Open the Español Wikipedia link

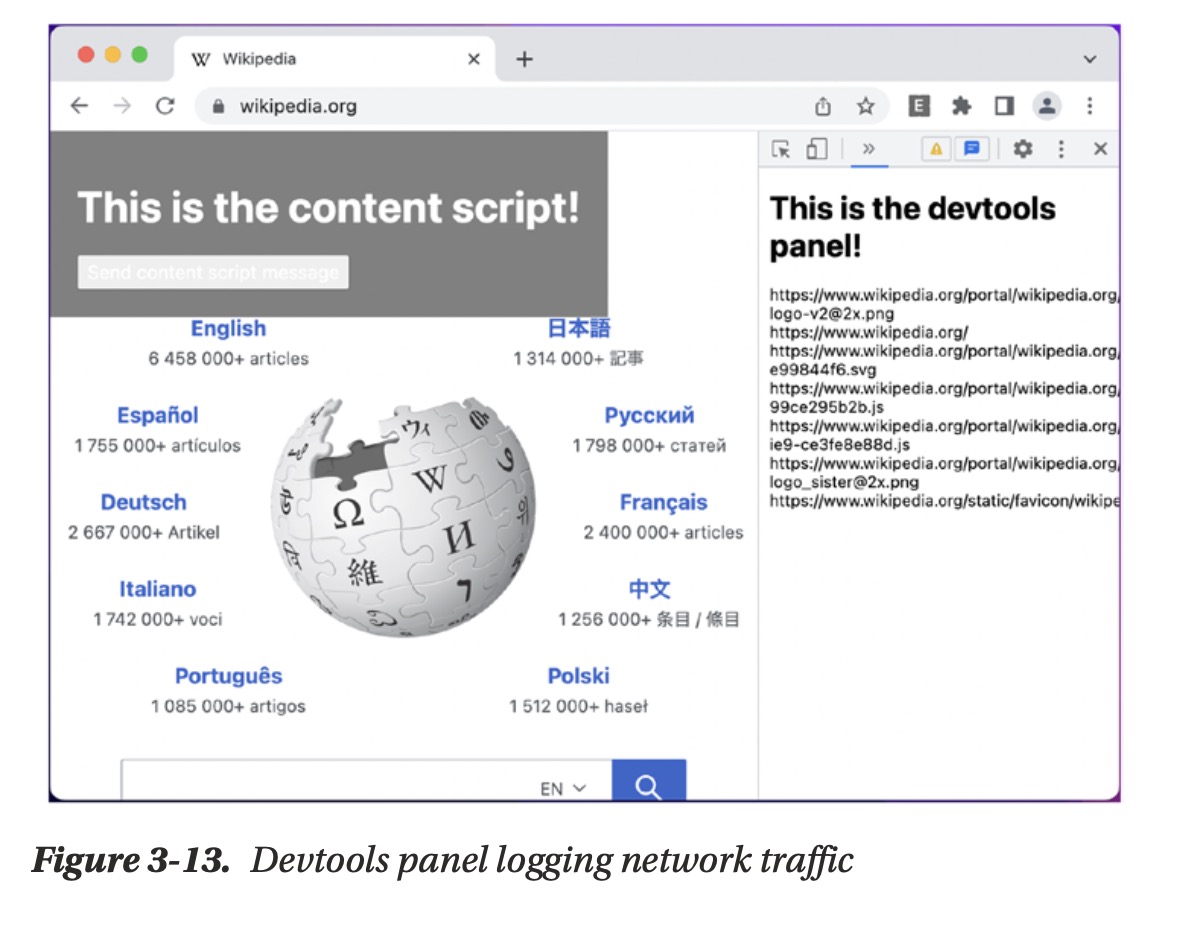pyautogui.click(x=157, y=415)
